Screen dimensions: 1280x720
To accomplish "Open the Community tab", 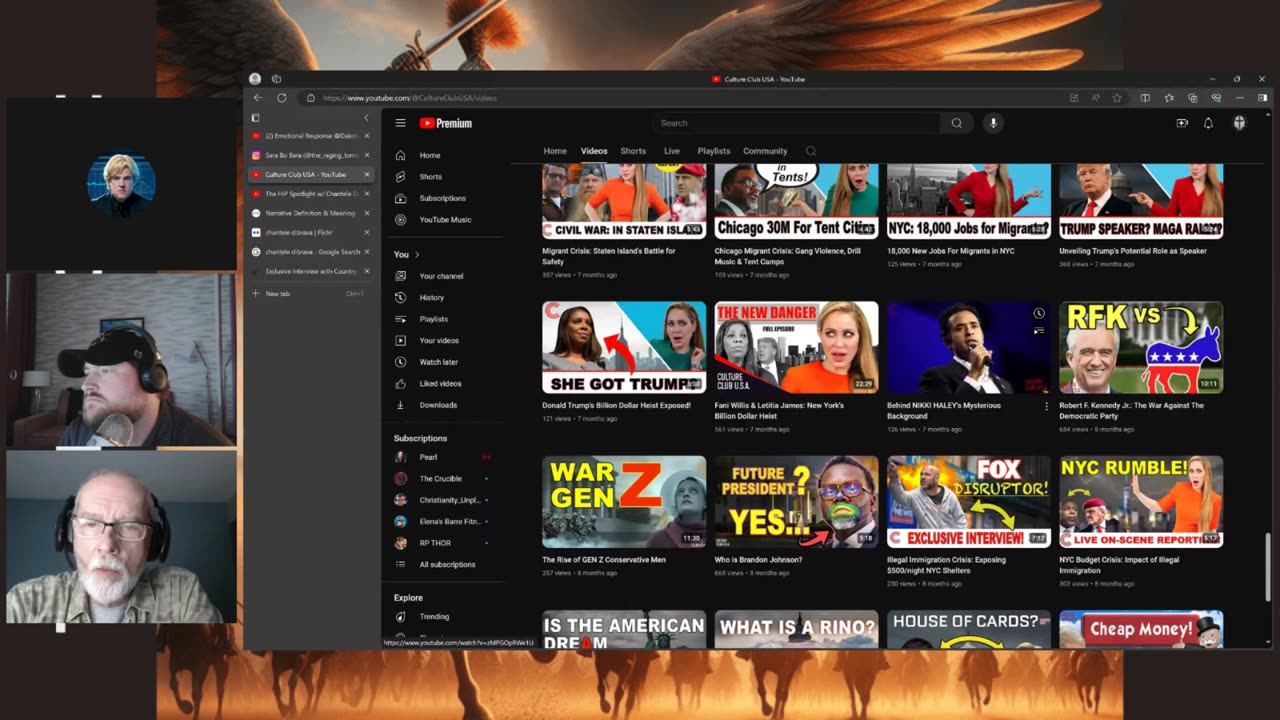I will point(765,151).
